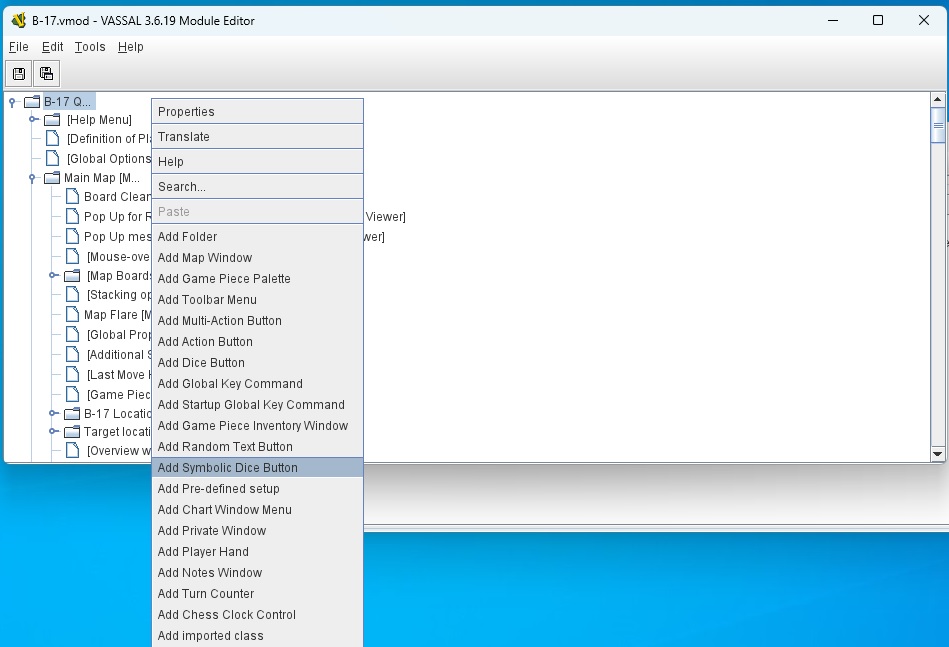This screenshot has height=647, width=949.
Task: Select Help in the context menu
Action: (x=257, y=162)
